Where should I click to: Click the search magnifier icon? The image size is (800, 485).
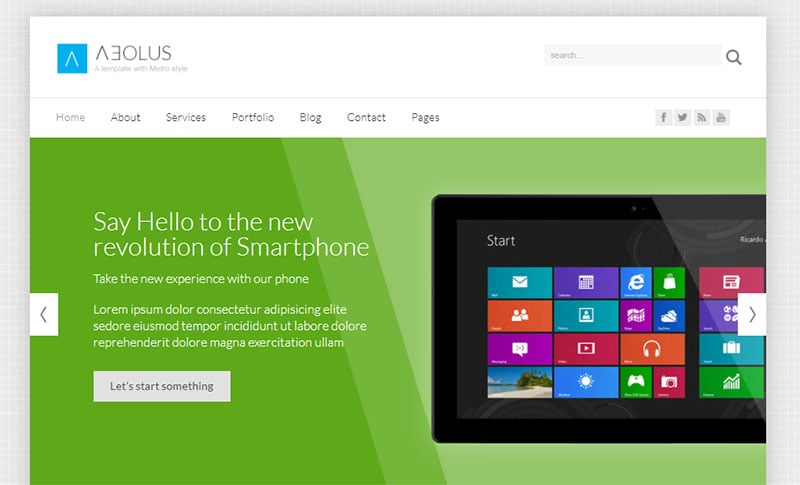tap(734, 57)
